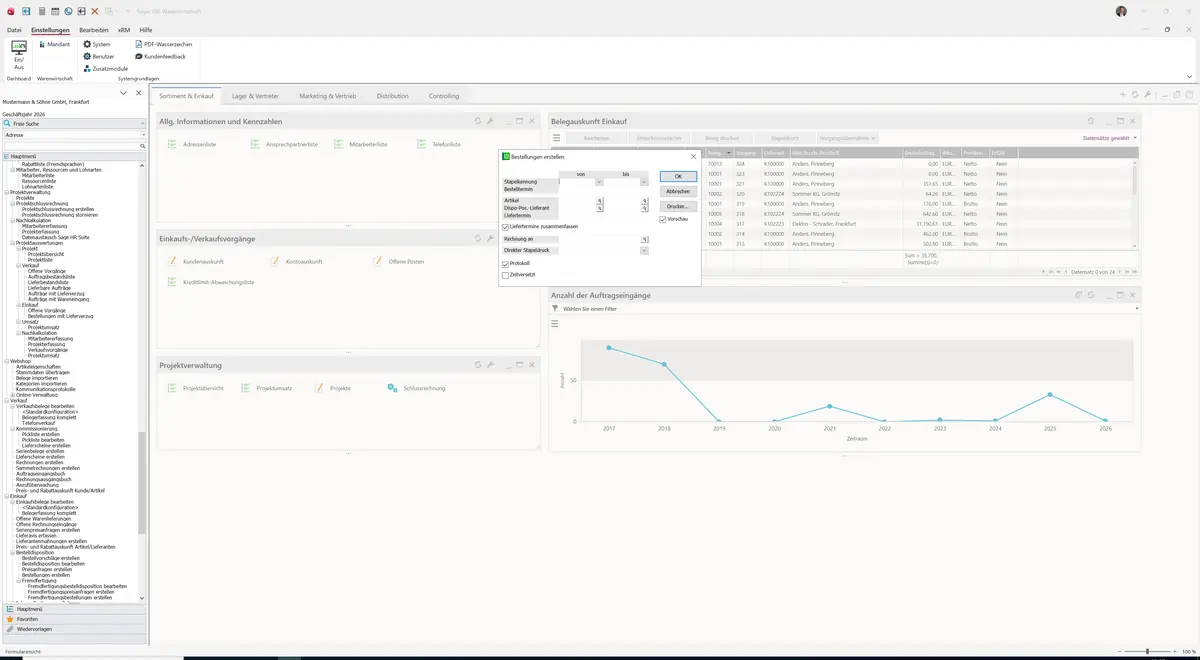Screen dimensions: 1200x660
Task: Click the red X in the quick access toolbar
Action: [95, 11]
